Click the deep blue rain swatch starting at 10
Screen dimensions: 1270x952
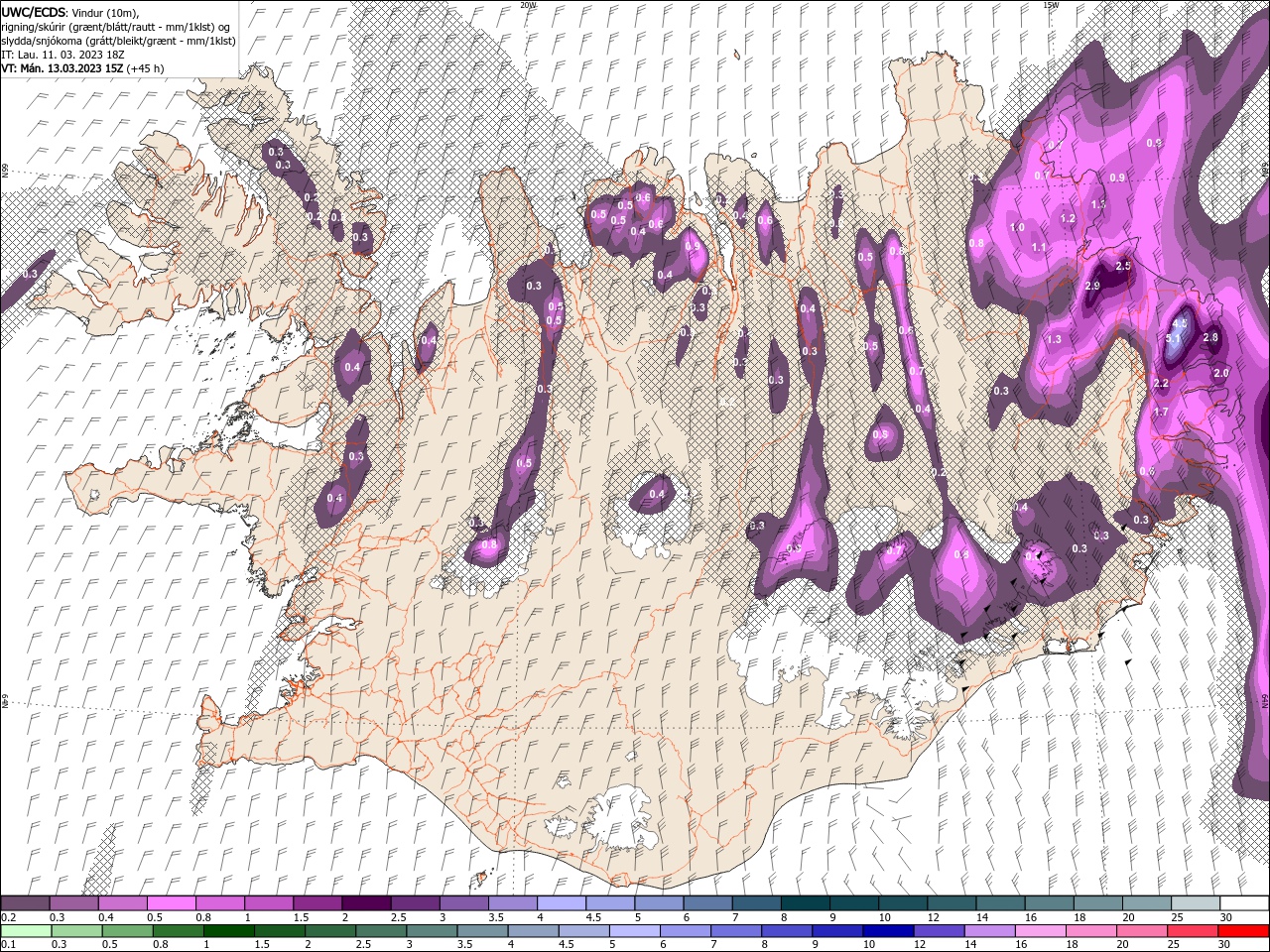887,931
